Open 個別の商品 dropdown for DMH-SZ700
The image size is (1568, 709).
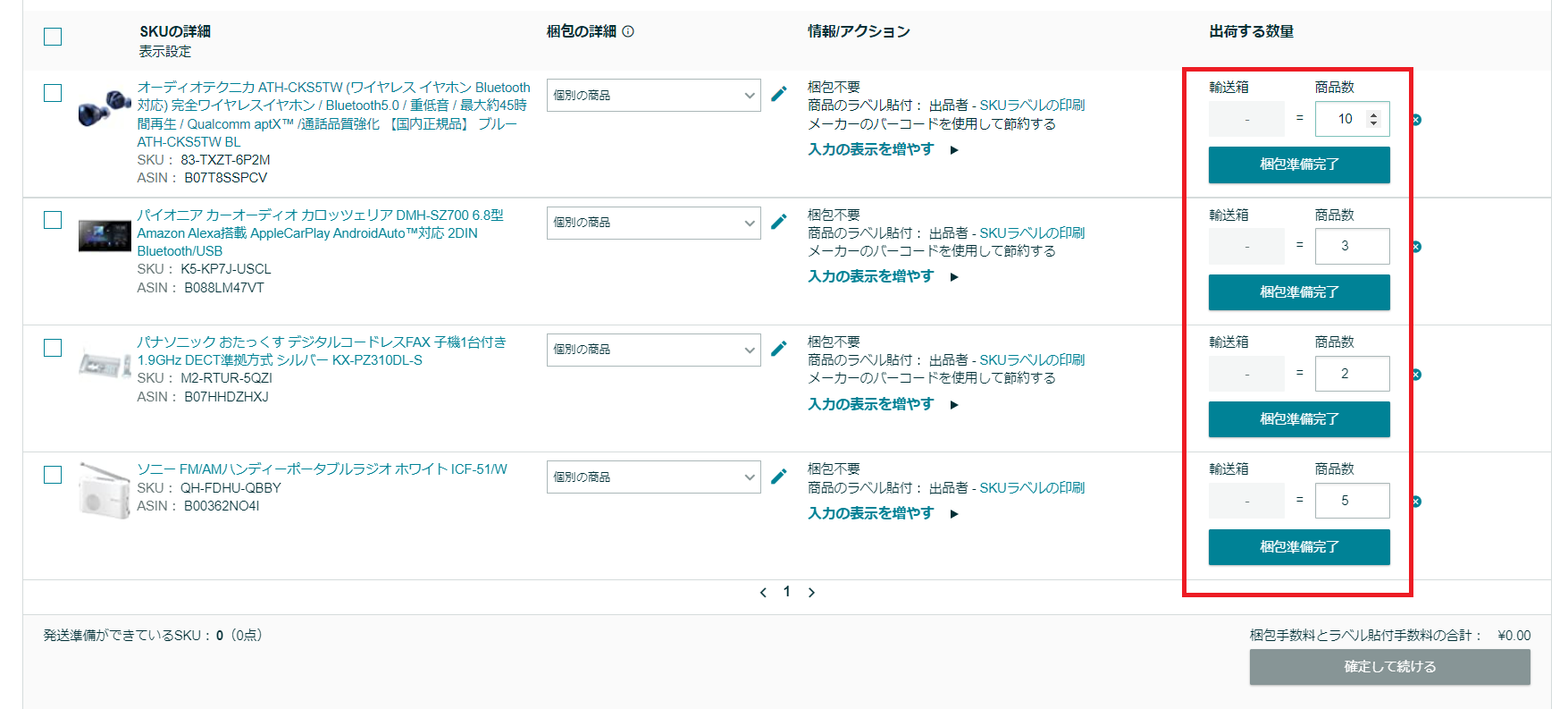pyautogui.click(x=654, y=223)
